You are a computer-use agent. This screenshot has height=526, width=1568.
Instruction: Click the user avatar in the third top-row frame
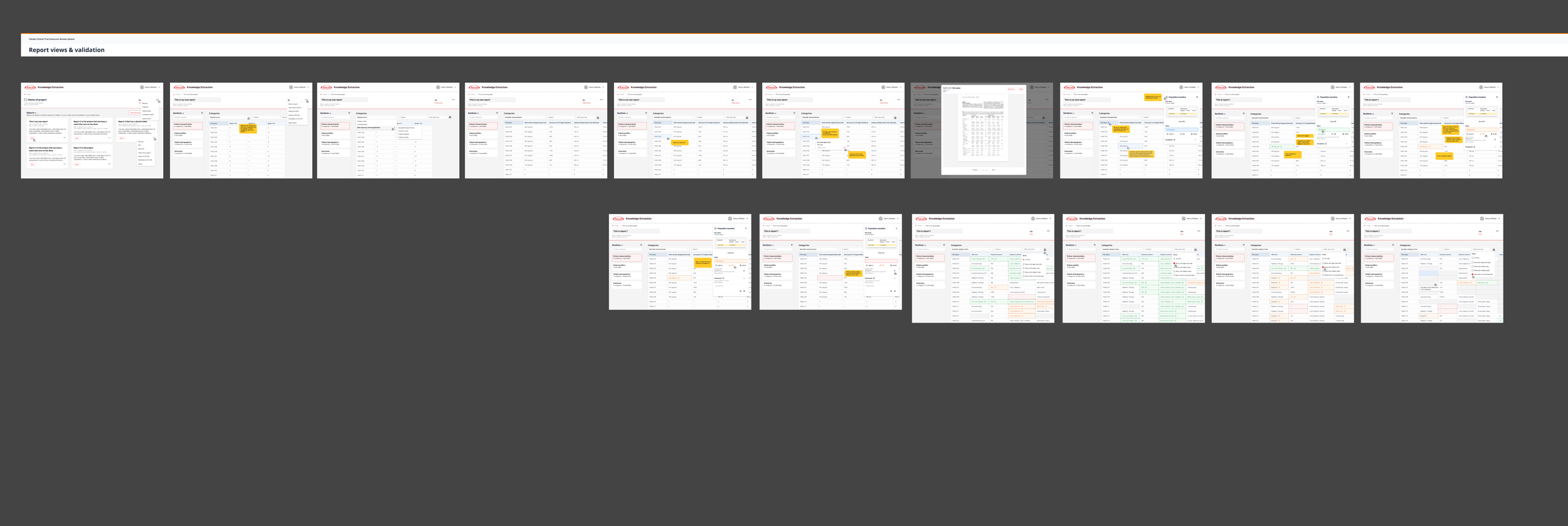pos(438,87)
